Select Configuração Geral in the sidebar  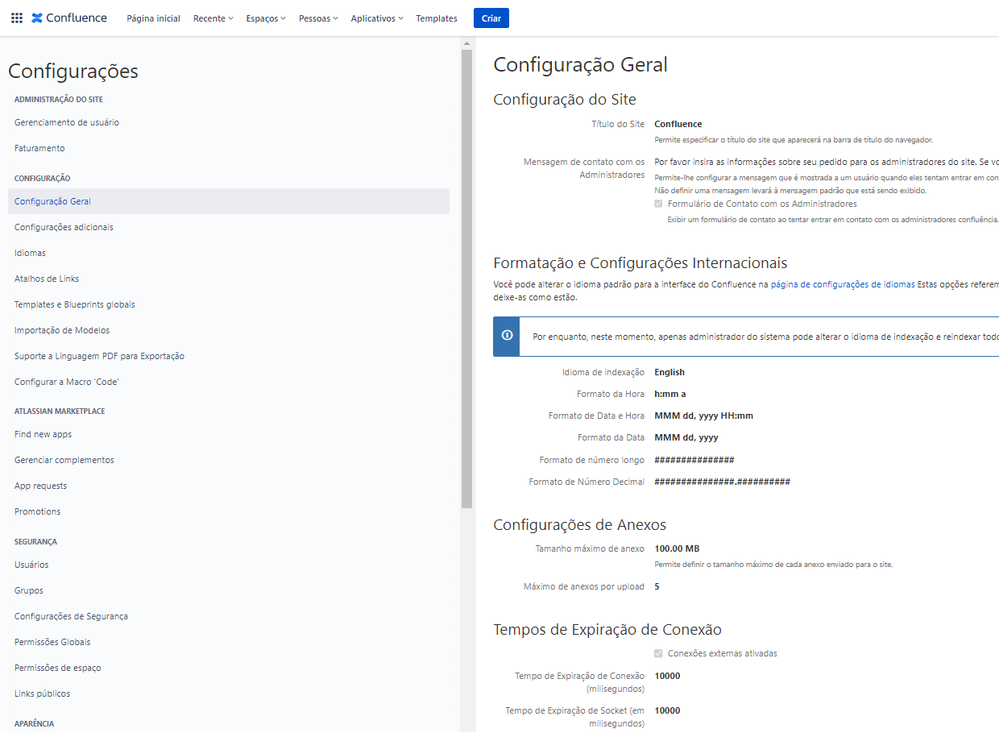229,201
